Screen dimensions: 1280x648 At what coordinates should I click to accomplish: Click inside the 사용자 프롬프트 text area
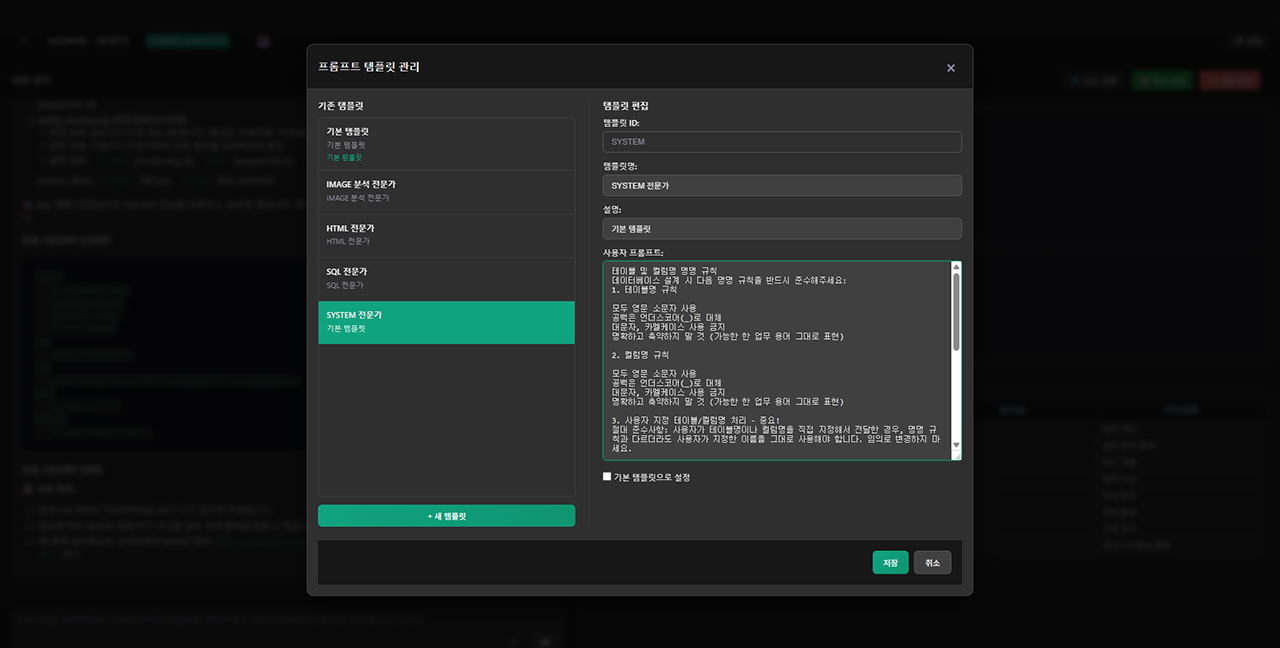775,360
